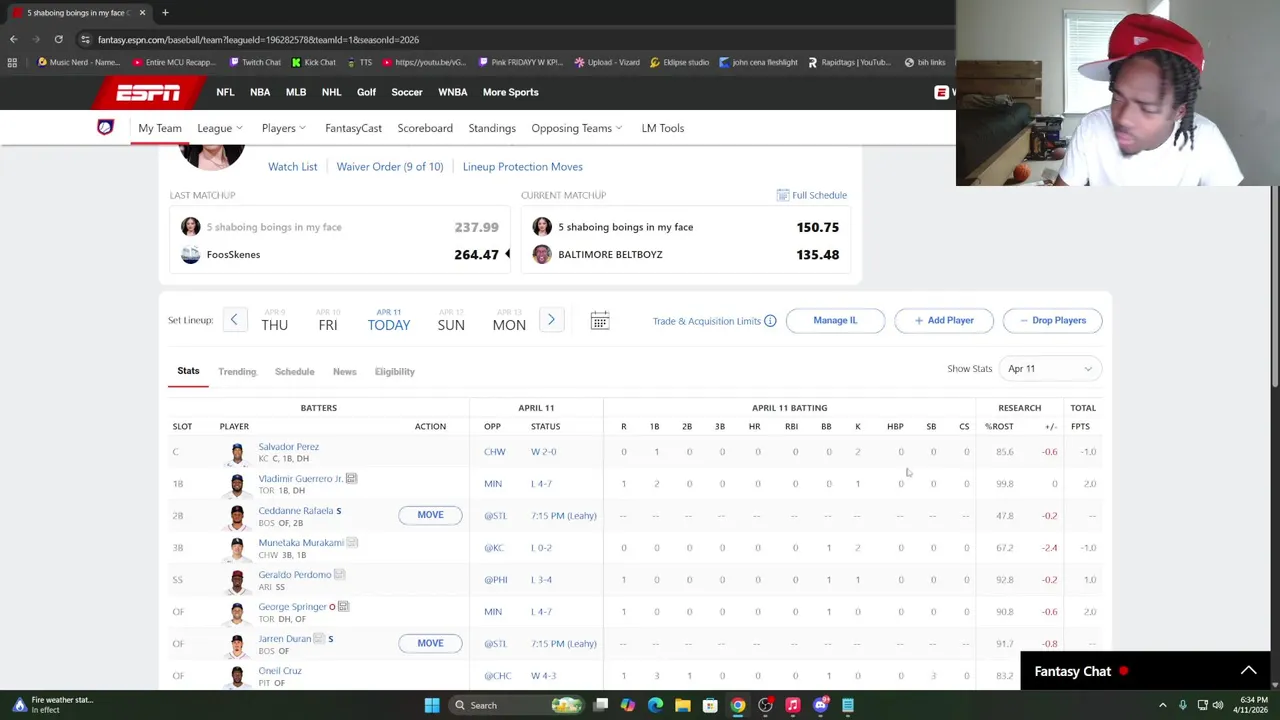
Task: Open Jarren Duran news note icon
Action: pyautogui.click(x=319, y=639)
